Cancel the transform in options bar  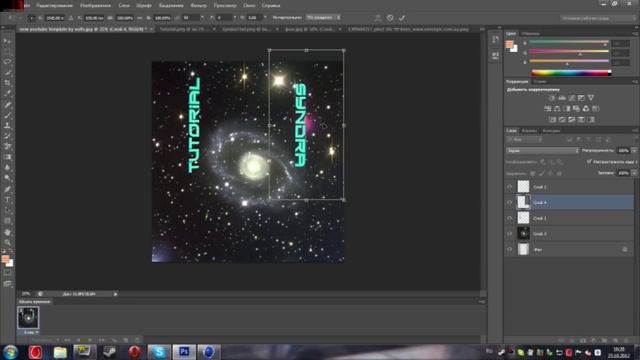pos(390,18)
